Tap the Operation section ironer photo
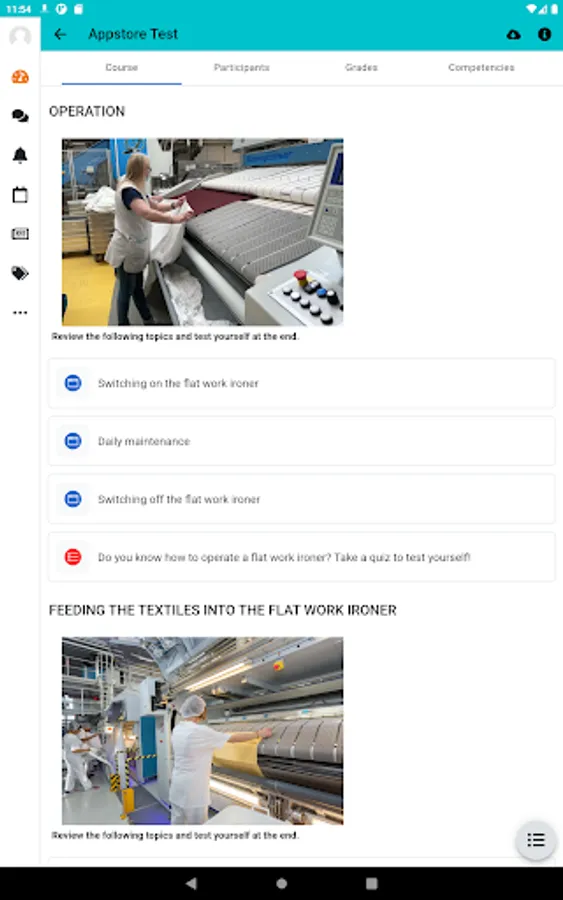 pos(203,232)
